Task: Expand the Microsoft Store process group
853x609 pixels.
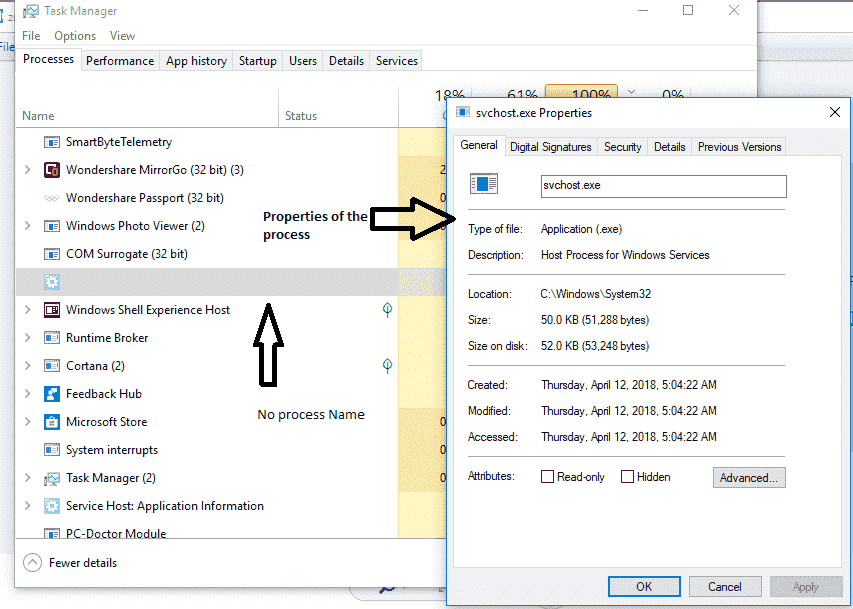Action: [x=28, y=422]
